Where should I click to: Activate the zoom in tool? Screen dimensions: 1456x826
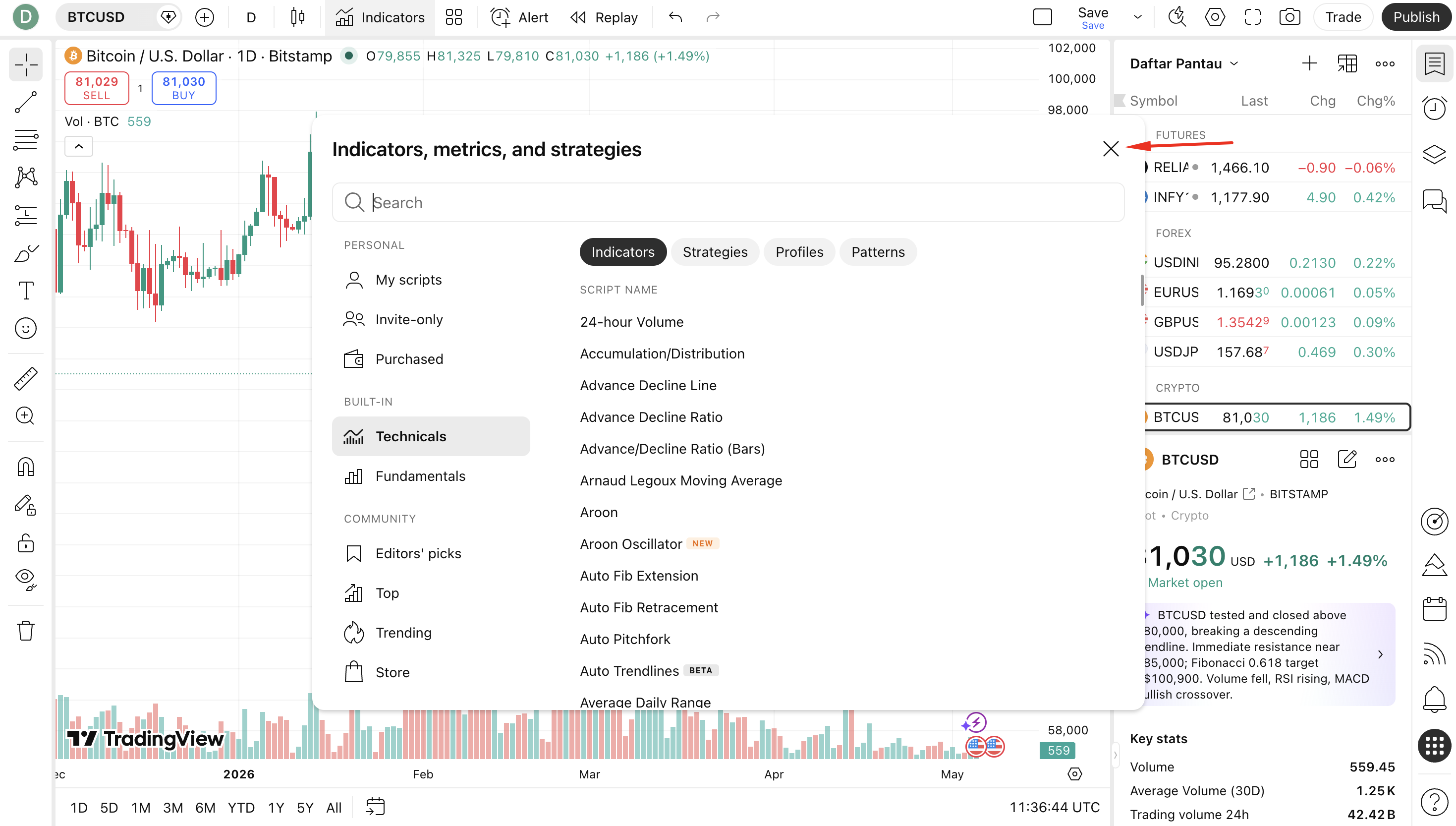pyautogui.click(x=25, y=416)
